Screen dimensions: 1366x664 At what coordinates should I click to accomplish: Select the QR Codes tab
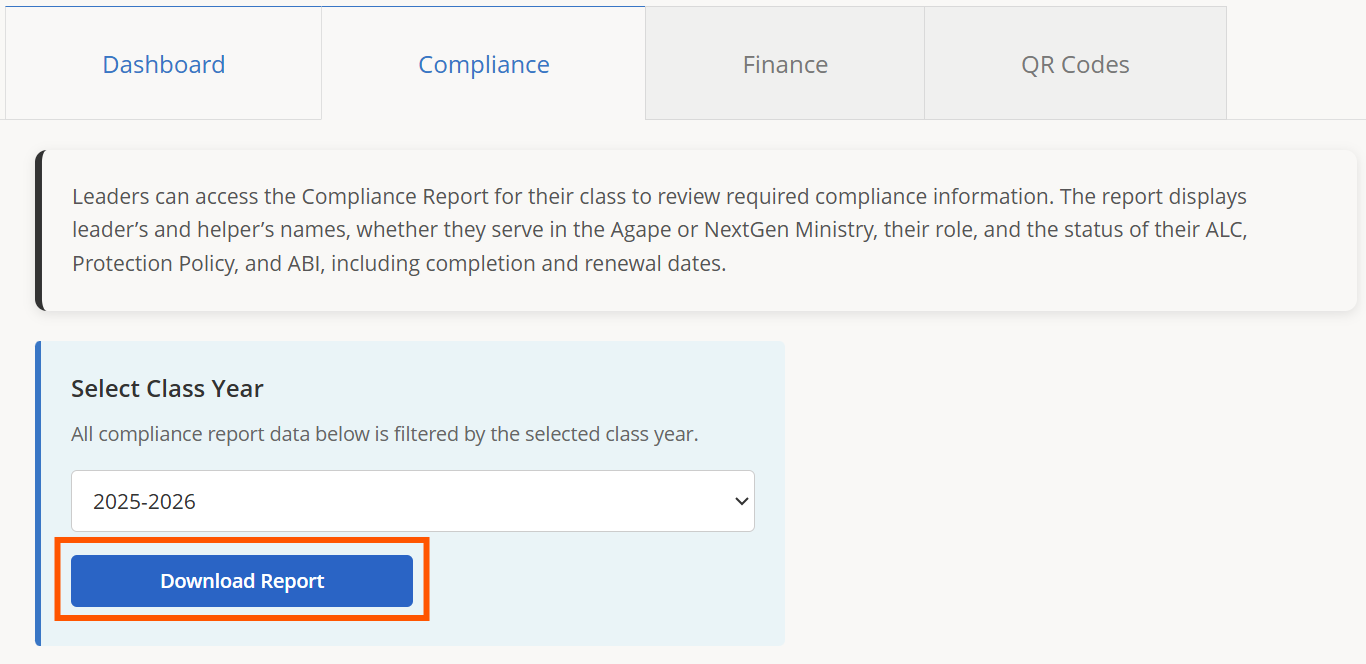coord(1075,65)
